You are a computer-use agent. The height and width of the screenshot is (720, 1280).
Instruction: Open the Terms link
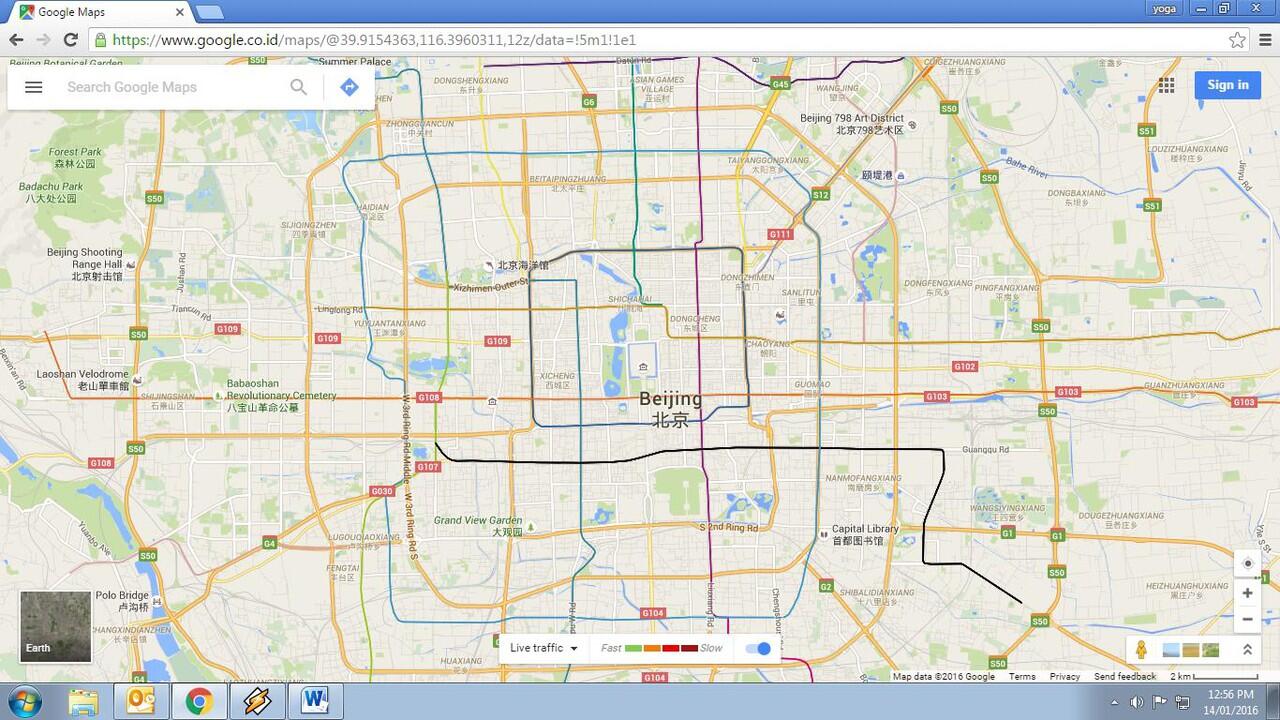click(1022, 677)
